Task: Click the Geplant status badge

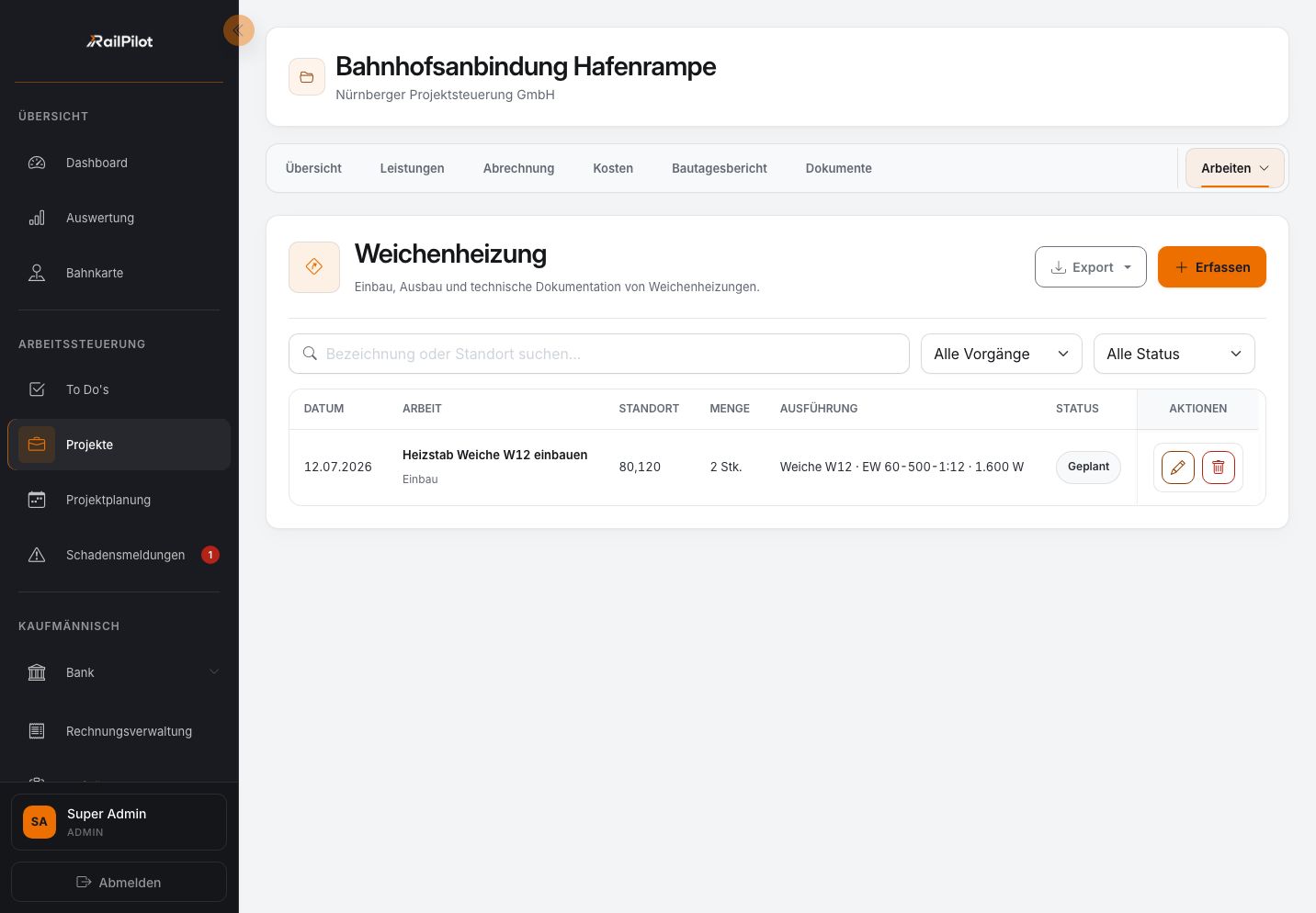Action: [1089, 467]
